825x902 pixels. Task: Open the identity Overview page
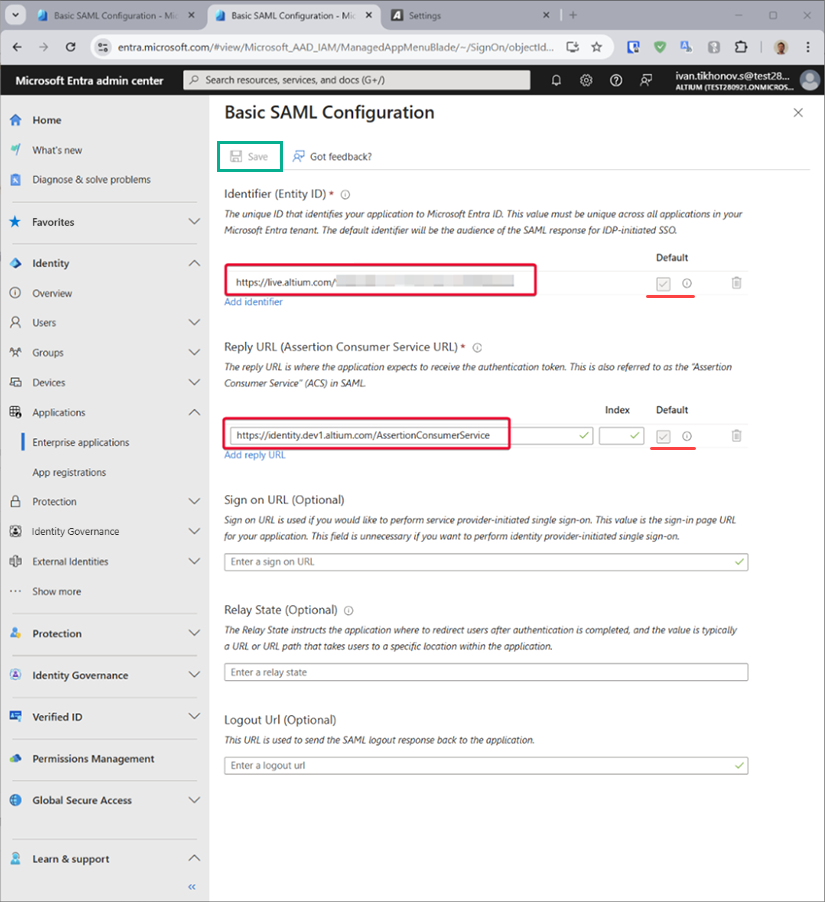click(x=52, y=293)
